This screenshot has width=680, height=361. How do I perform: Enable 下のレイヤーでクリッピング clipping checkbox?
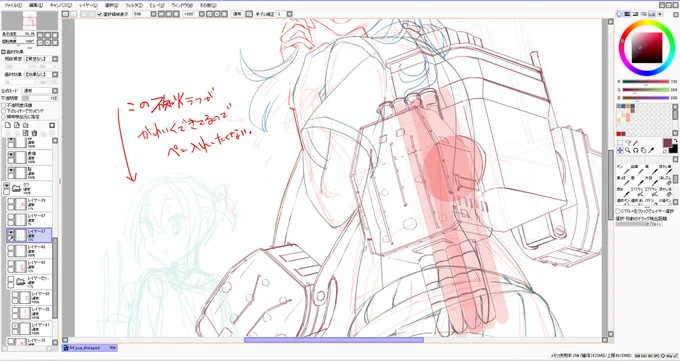click(4, 111)
